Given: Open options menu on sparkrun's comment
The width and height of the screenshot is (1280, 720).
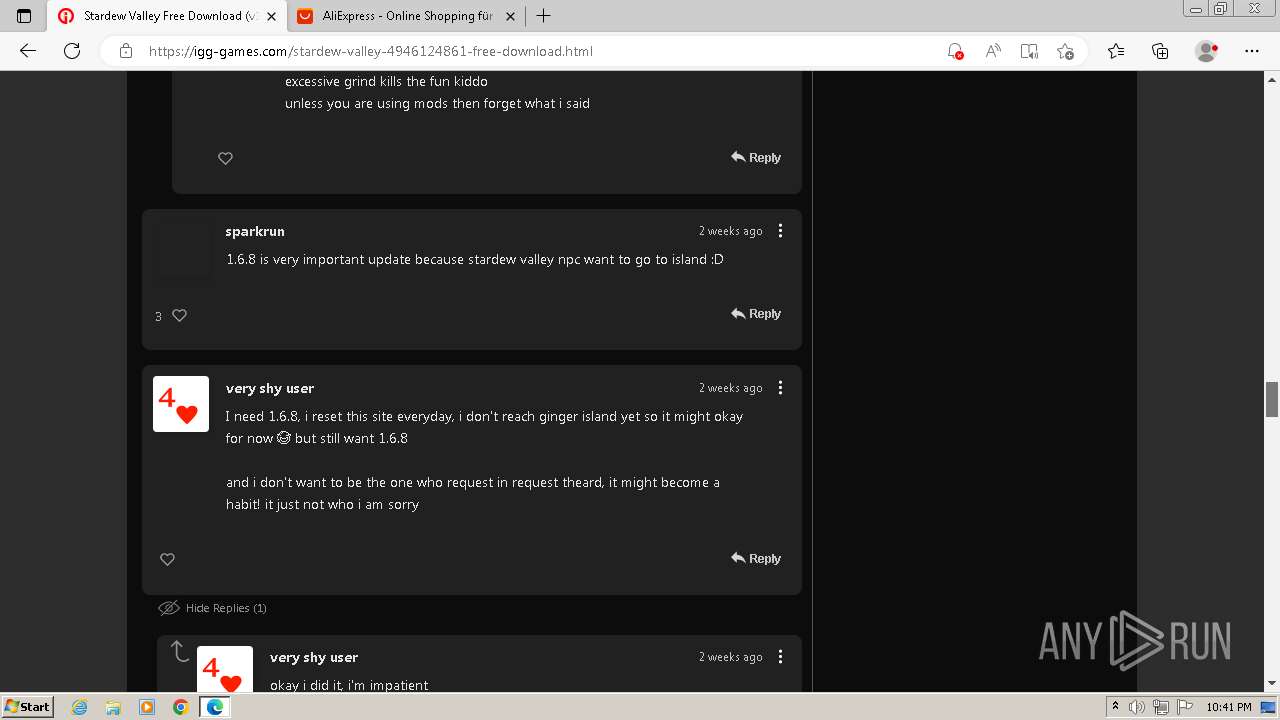Looking at the screenshot, I should click(781, 231).
